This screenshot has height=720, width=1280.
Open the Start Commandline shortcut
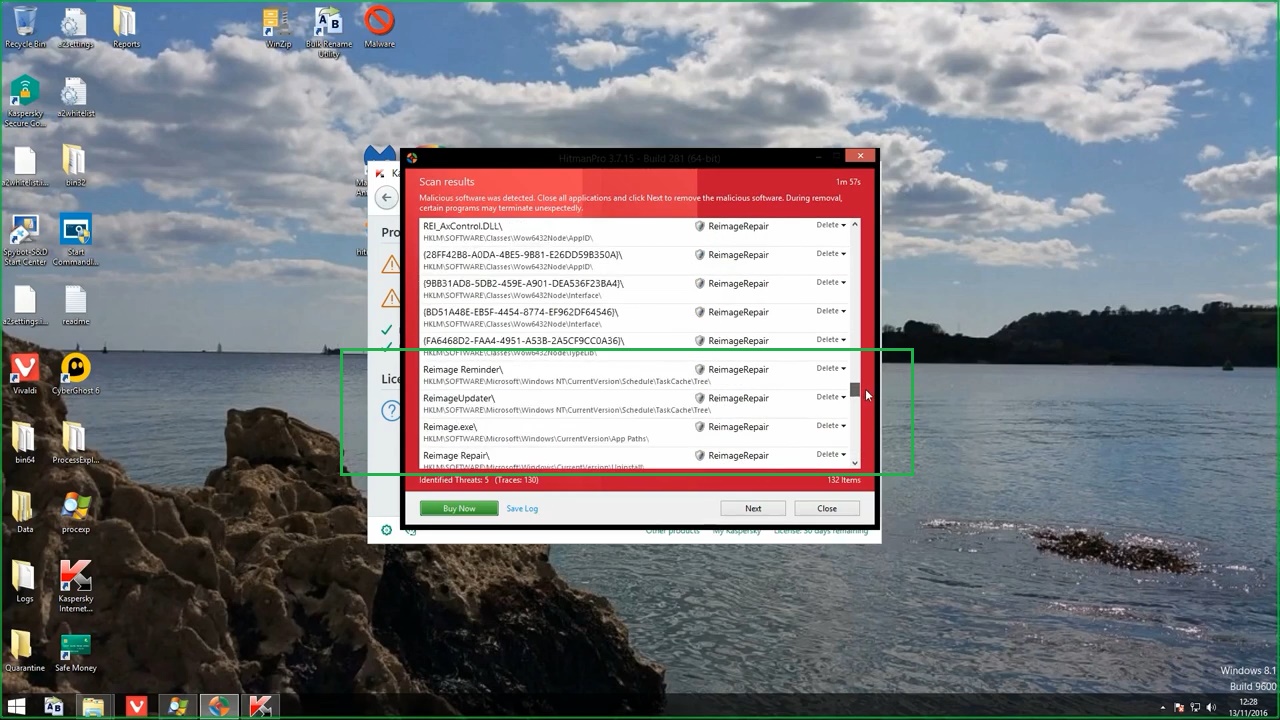pyautogui.click(x=75, y=240)
